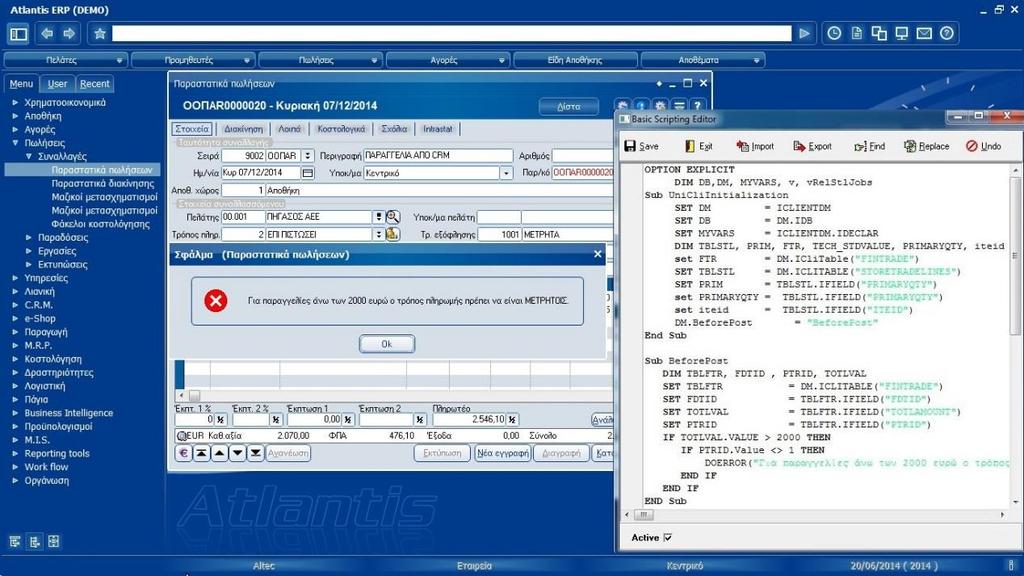Open help question mark icon in top toolbar
Screen dimensions: 1024x576
click(x=947, y=33)
